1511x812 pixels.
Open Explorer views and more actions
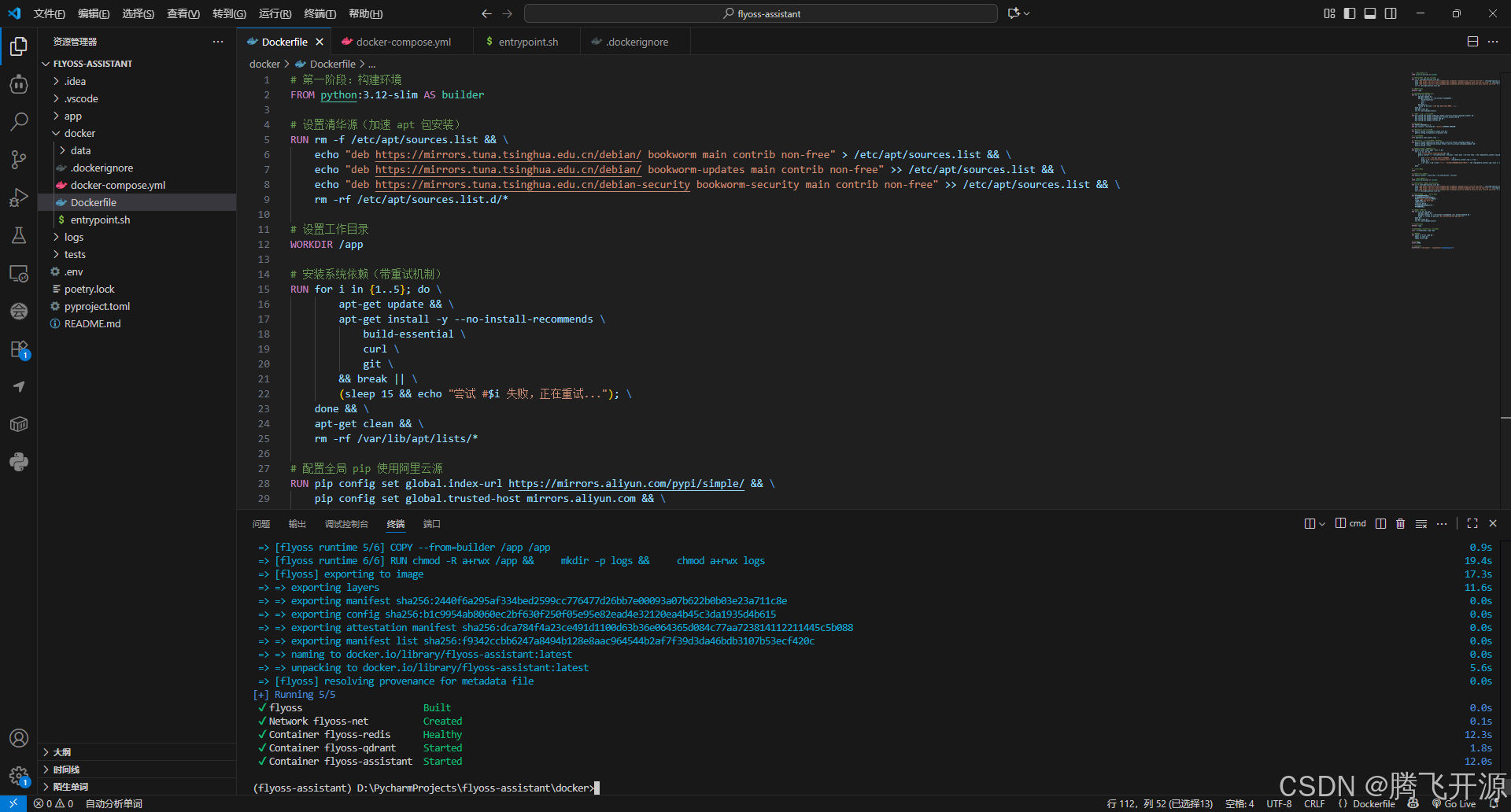pos(218,42)
